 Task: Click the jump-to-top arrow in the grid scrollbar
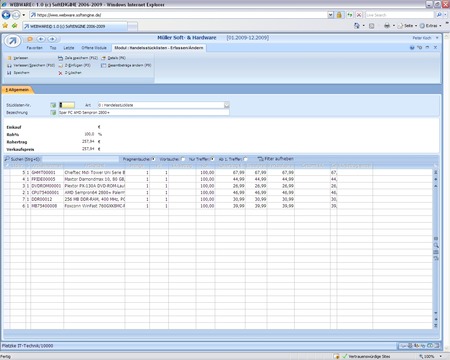436,172
